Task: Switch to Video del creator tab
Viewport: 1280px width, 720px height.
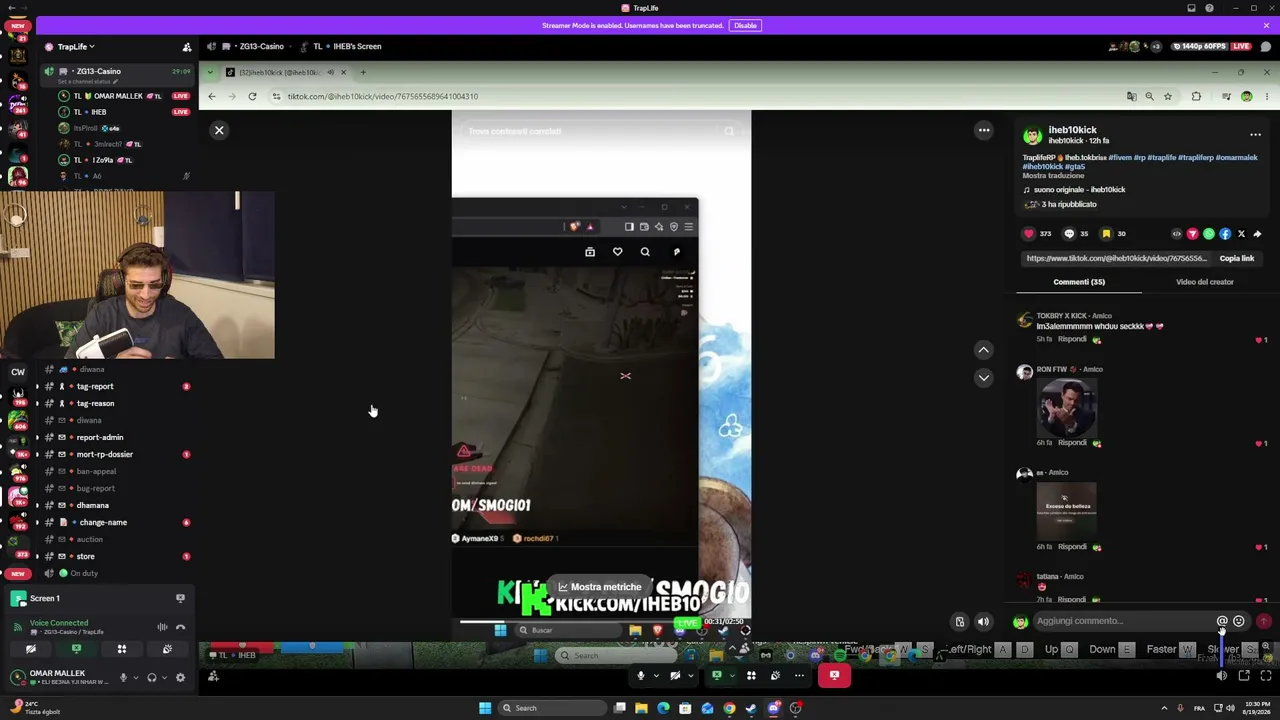Action: click(1204, 282)
